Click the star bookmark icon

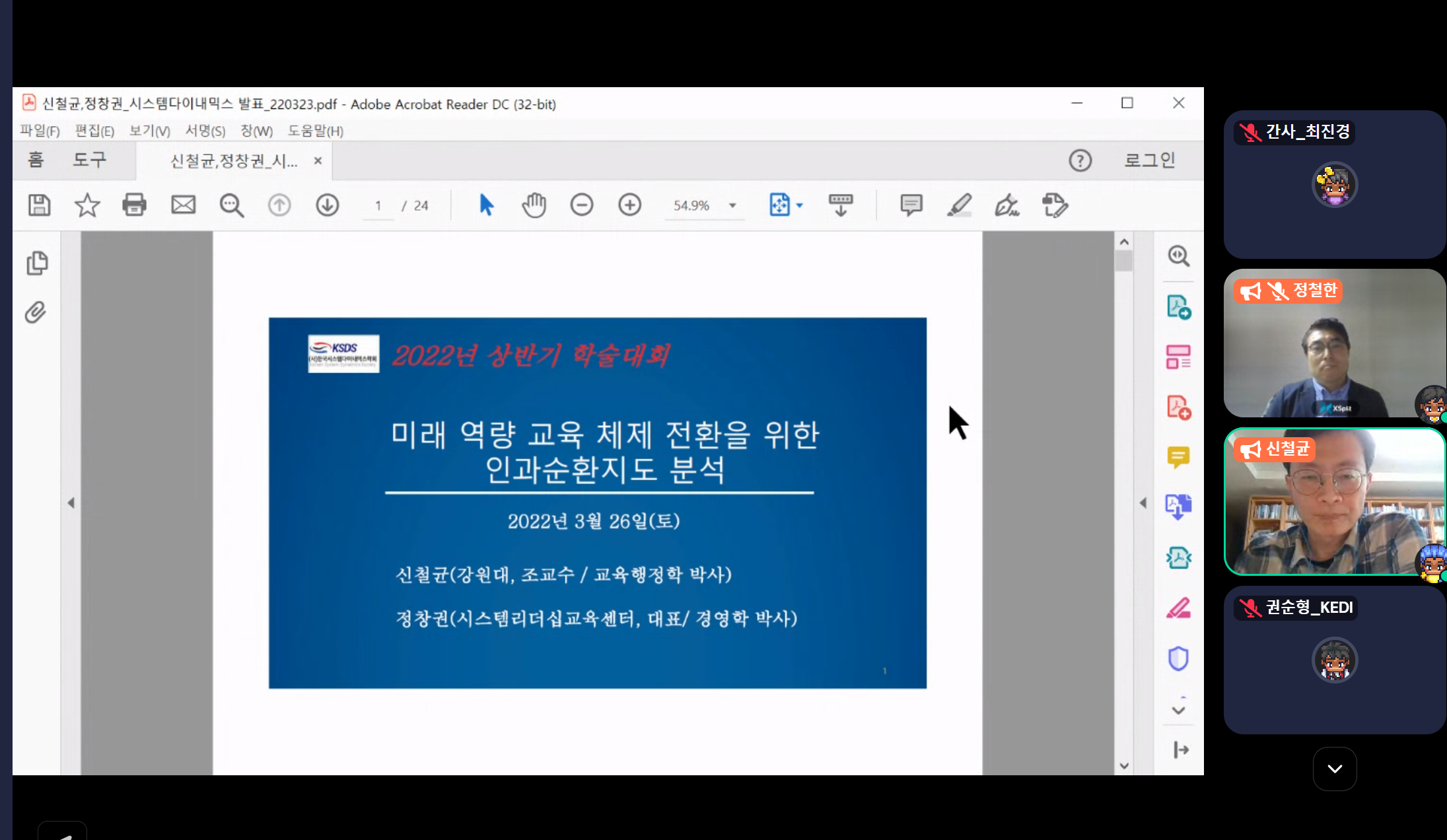(87, 205)
